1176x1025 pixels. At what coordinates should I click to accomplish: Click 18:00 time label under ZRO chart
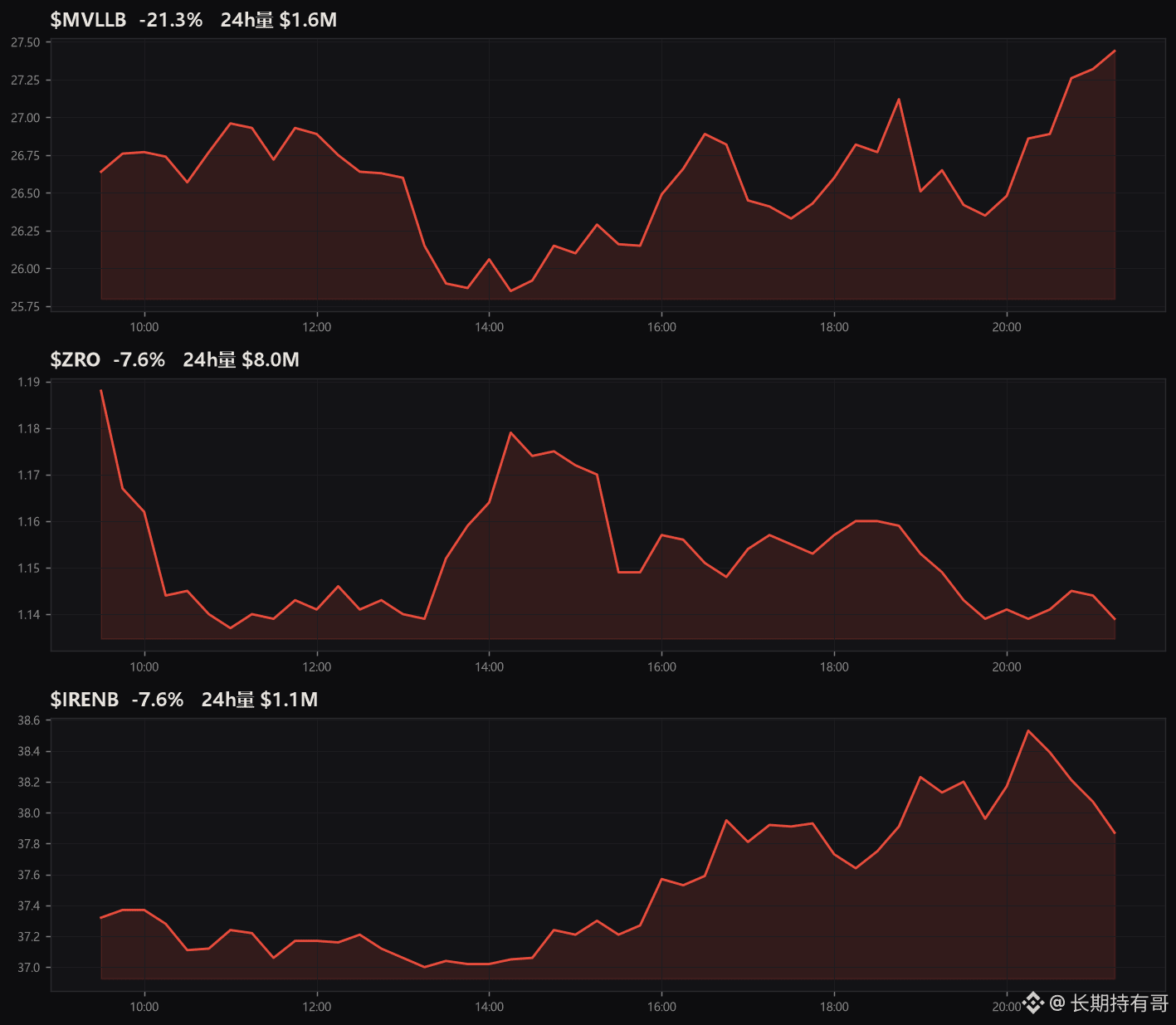[x=834, y=666]
